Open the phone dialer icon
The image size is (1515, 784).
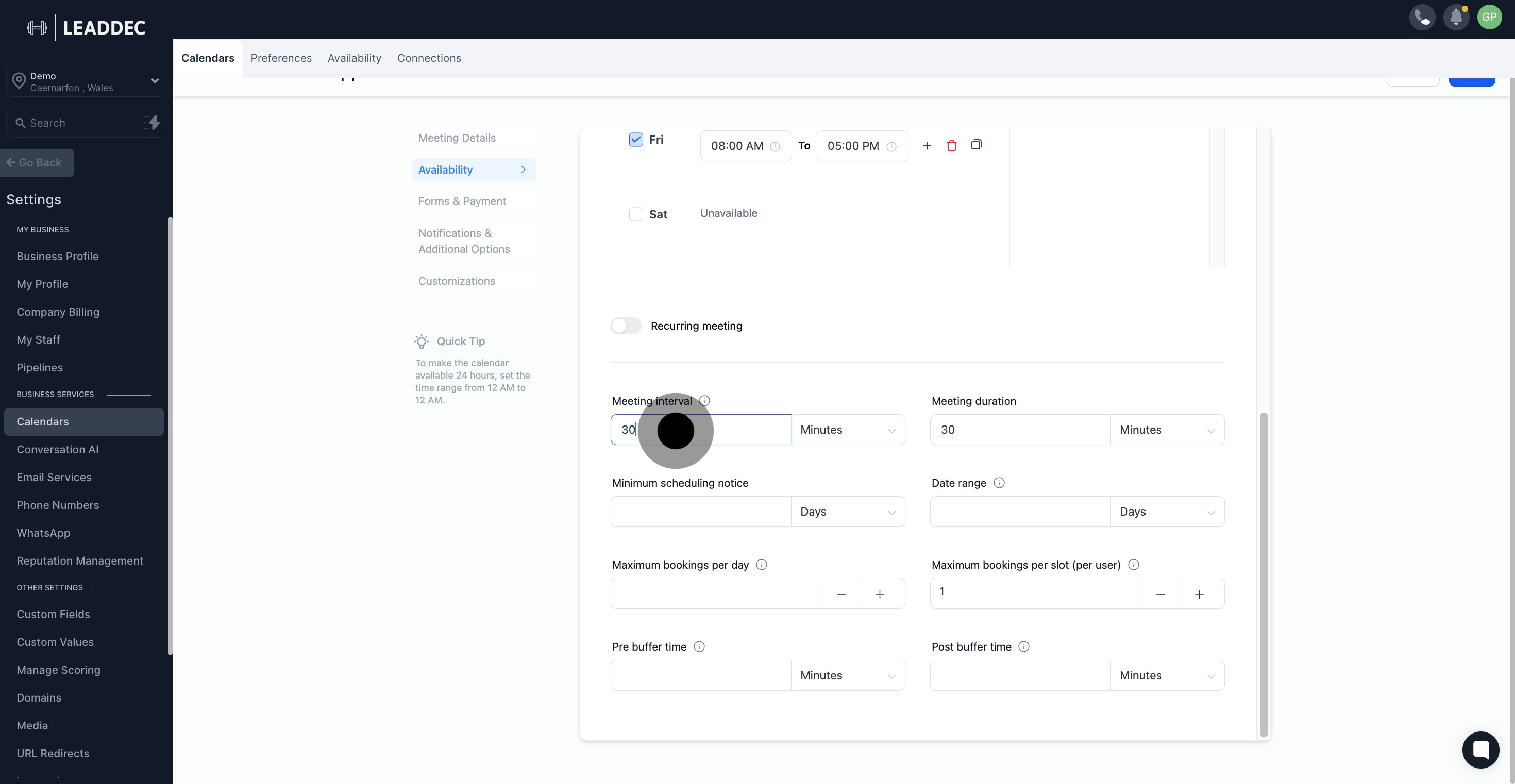(x=1422, y=17)
